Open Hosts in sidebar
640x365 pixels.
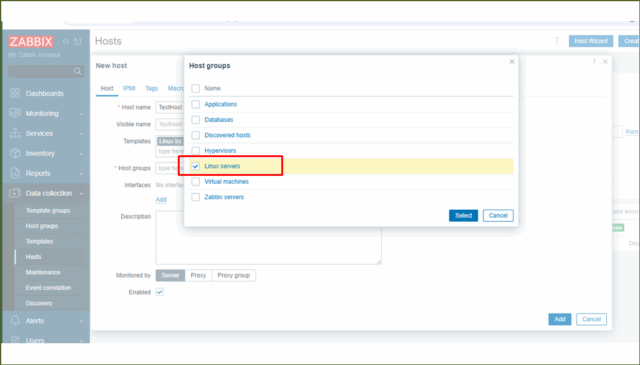coord(33,257)
